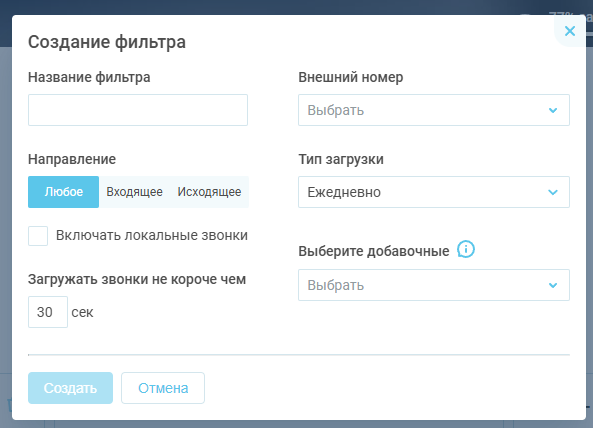Screen dimensions: 593x428
Task: Enable Включать локальные звонки checkbox
Action: pyautogui.click(x=38, y=236)
